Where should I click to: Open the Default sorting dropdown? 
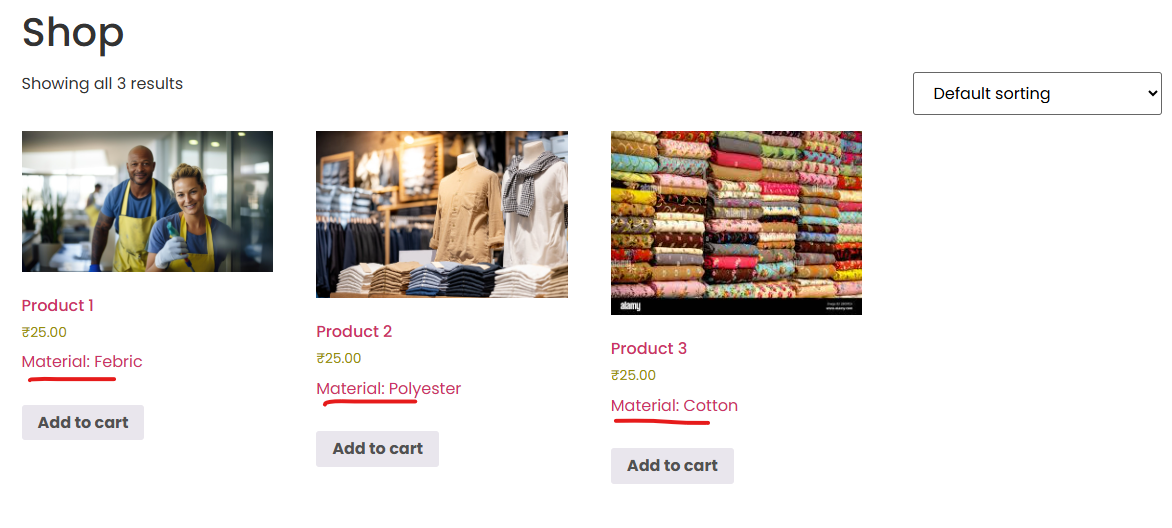pyautogui.click(x=1037, y=93)
